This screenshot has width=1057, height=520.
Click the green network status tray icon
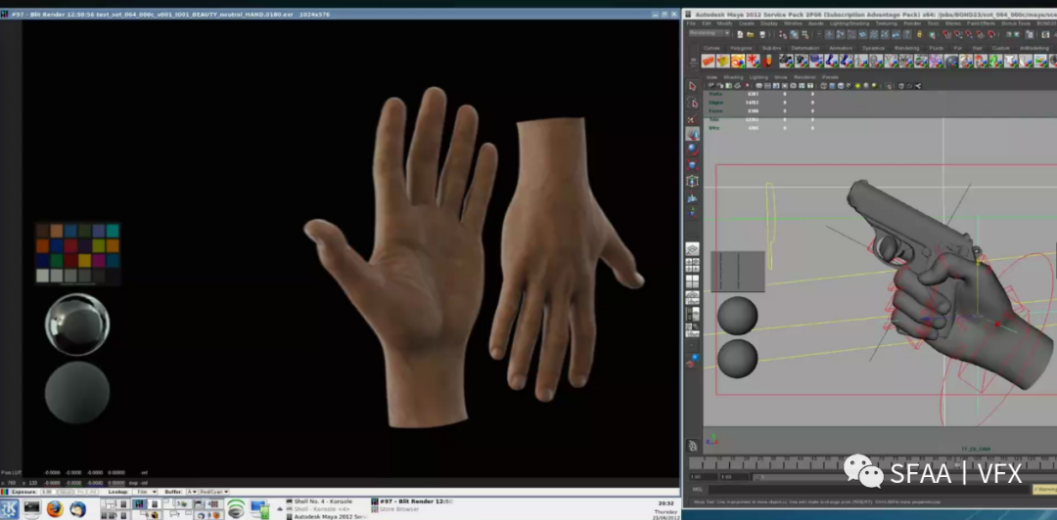[x=236, y=509]
